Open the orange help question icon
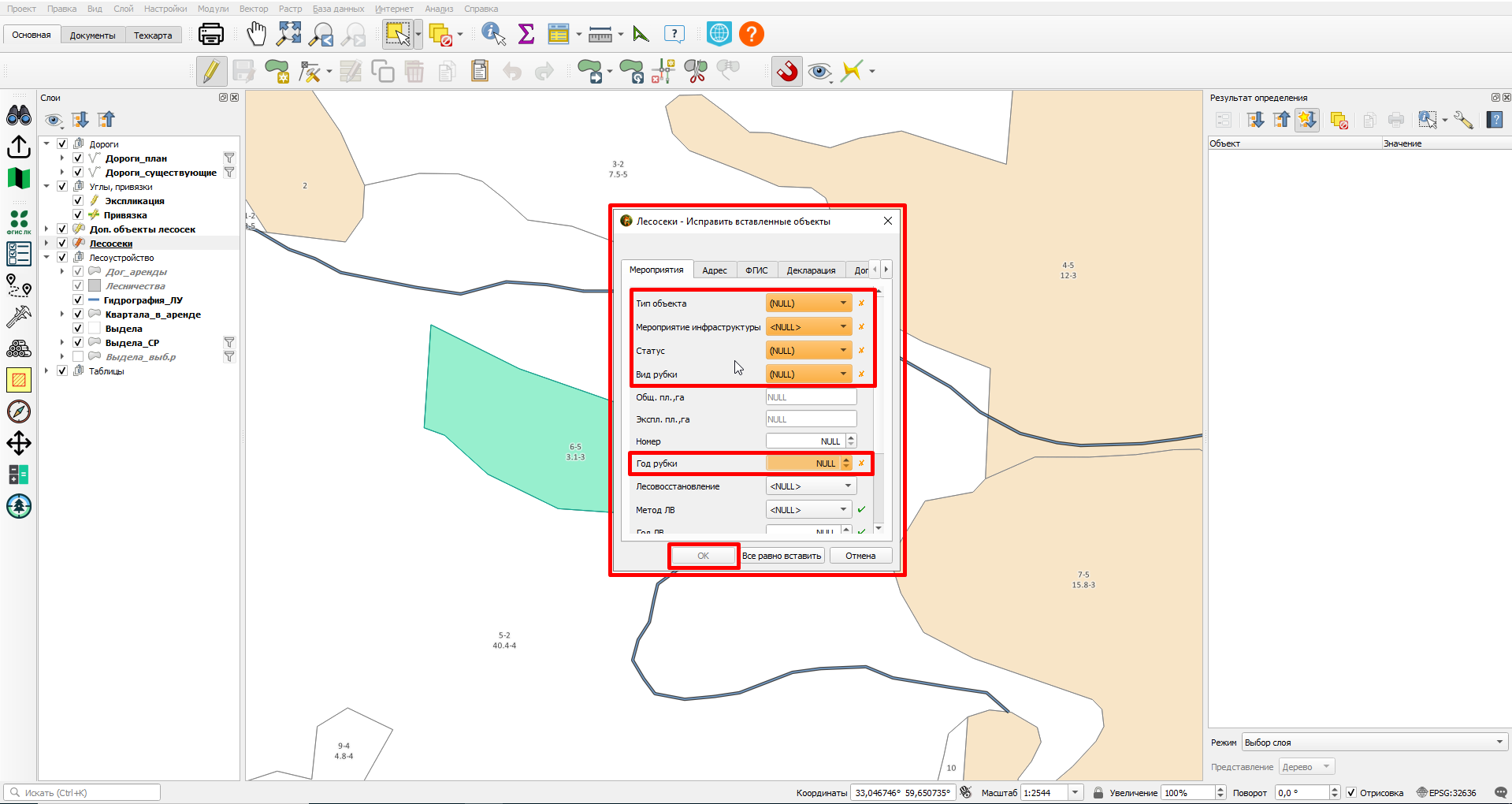Screen dimensions: 1512x804 (x=752, y=34)
